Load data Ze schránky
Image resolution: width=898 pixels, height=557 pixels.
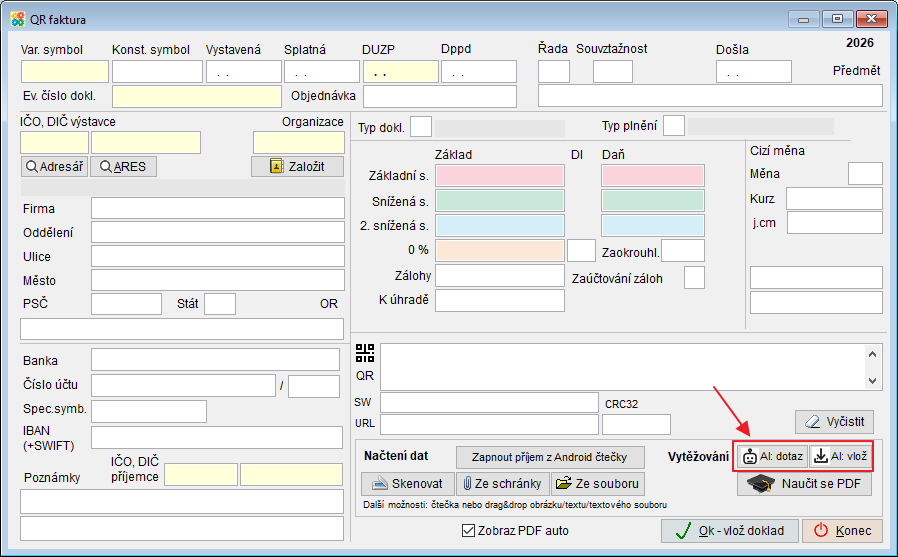pos(503,484)
